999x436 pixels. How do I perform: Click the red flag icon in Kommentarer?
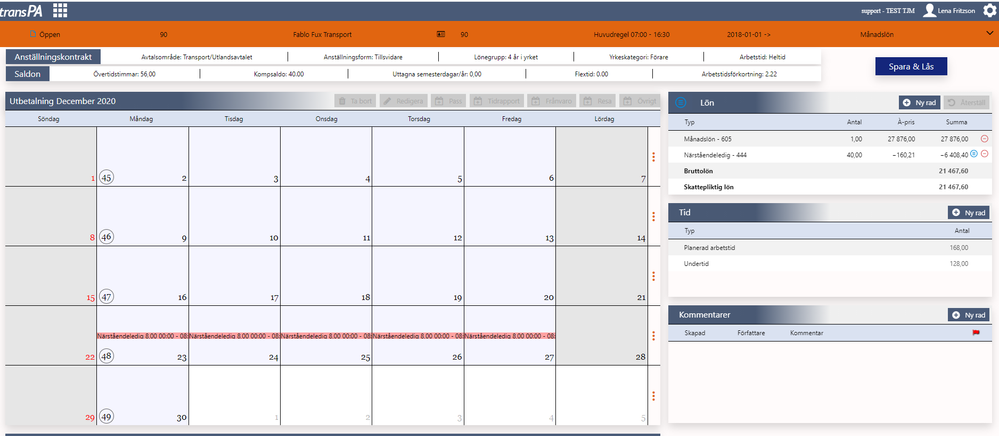click(975, 333)
